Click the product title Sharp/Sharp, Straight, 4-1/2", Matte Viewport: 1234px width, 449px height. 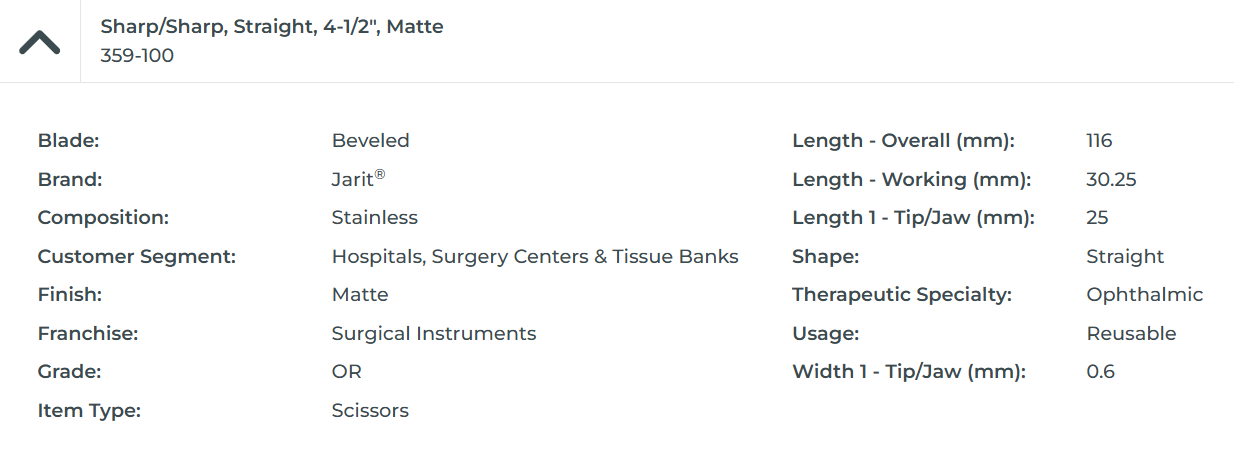click(x=271, y=27)
